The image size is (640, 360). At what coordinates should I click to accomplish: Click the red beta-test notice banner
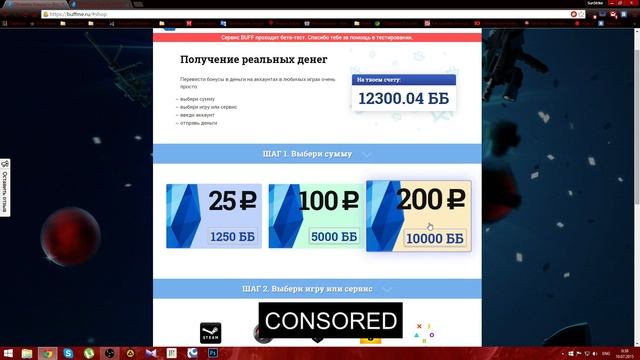click(x=317, y=38)
